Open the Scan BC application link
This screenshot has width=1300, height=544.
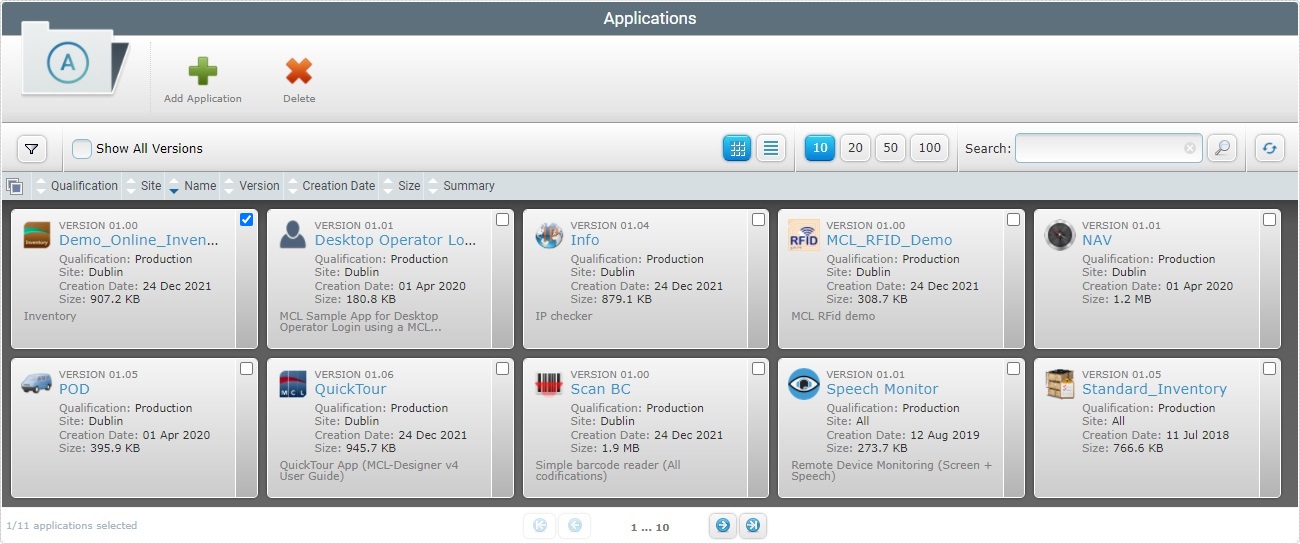pos(601,389)
